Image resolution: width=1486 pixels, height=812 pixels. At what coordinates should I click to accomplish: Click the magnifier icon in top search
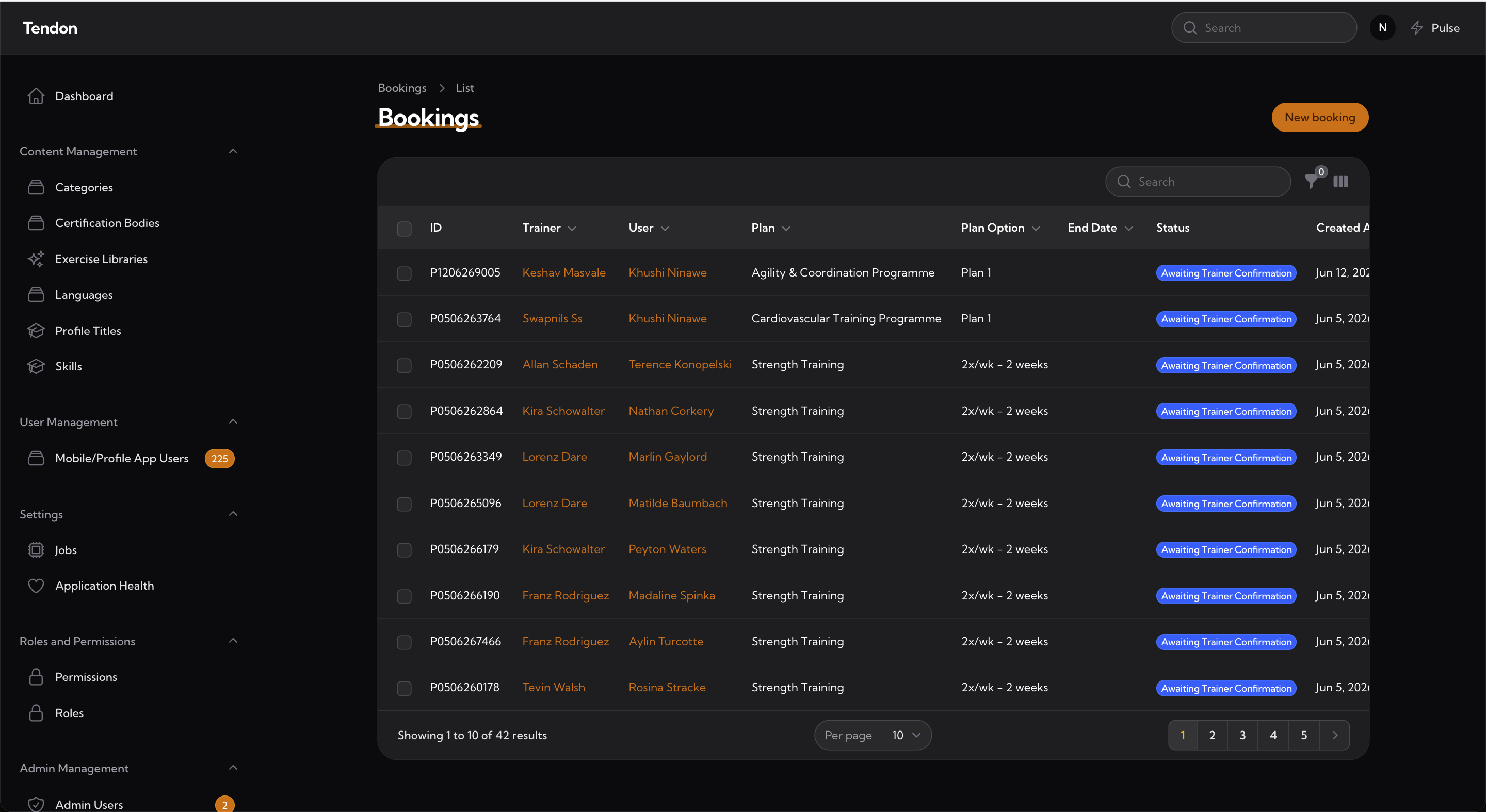1190,28
